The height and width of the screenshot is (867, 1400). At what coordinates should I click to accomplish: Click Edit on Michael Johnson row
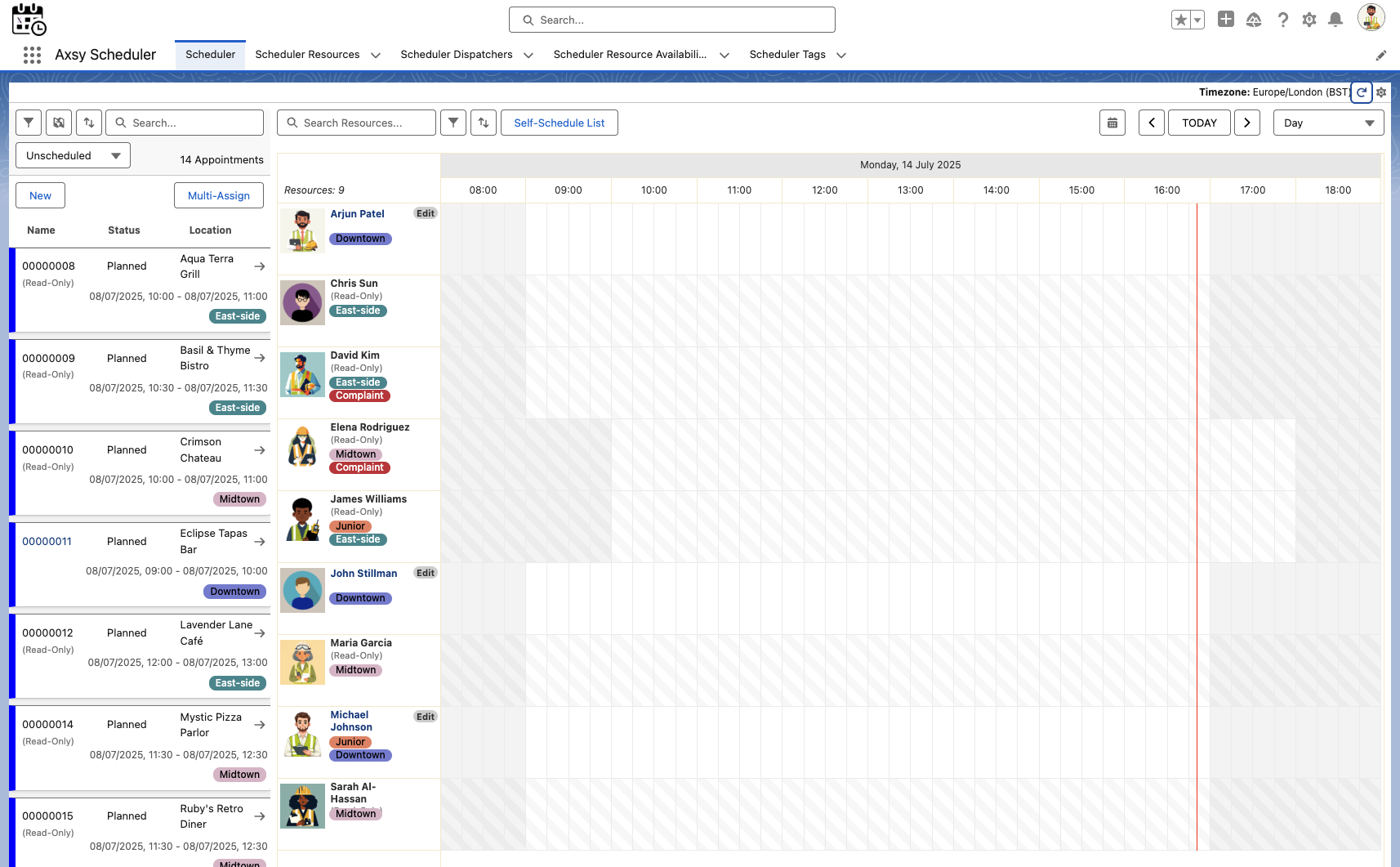pos(426,717)
